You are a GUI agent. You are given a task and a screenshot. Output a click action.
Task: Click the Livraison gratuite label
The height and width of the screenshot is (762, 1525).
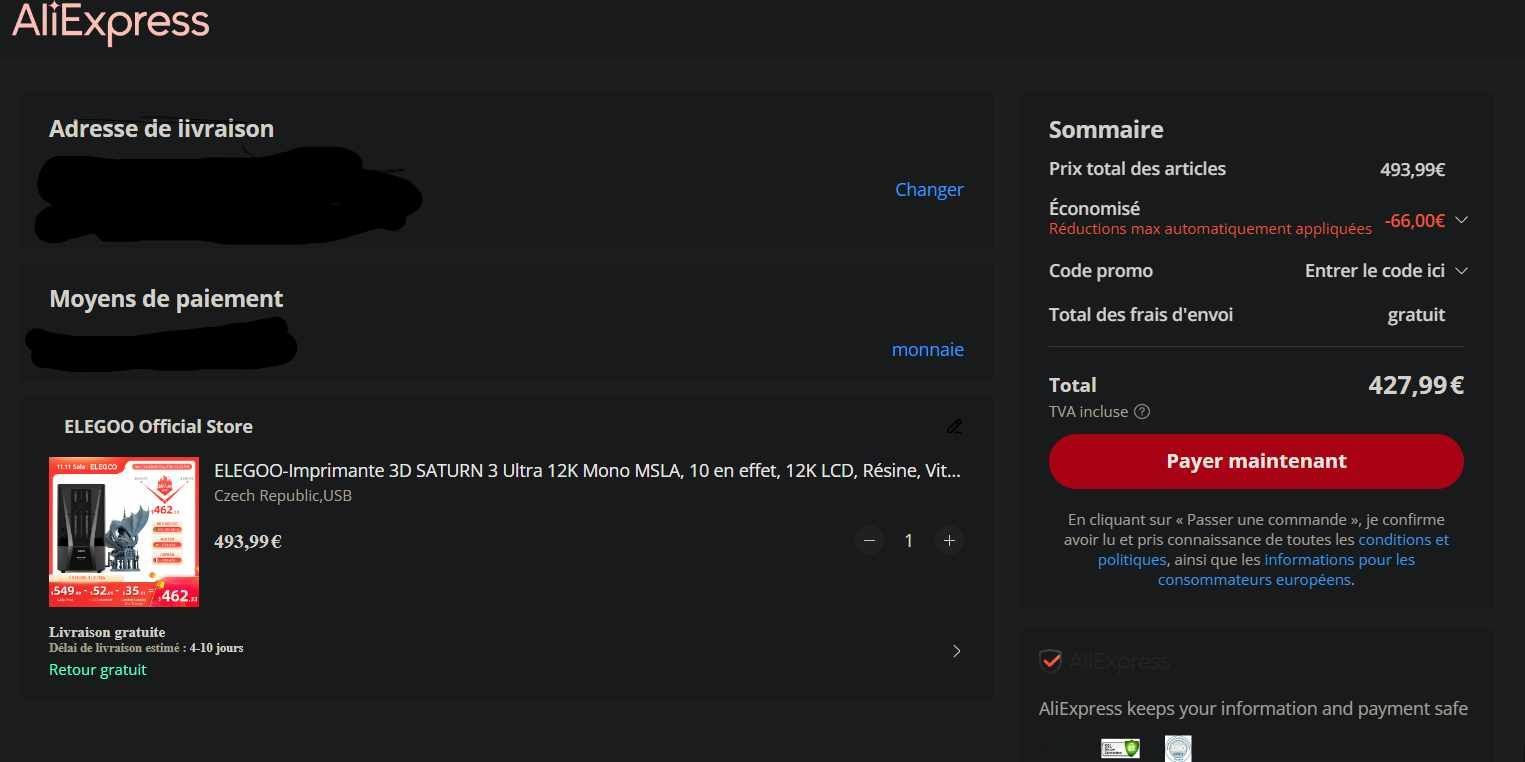(x=107, y=632)
